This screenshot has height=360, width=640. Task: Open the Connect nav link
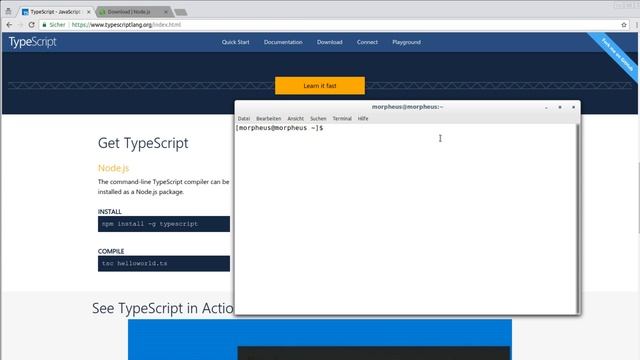pos(367,42)
